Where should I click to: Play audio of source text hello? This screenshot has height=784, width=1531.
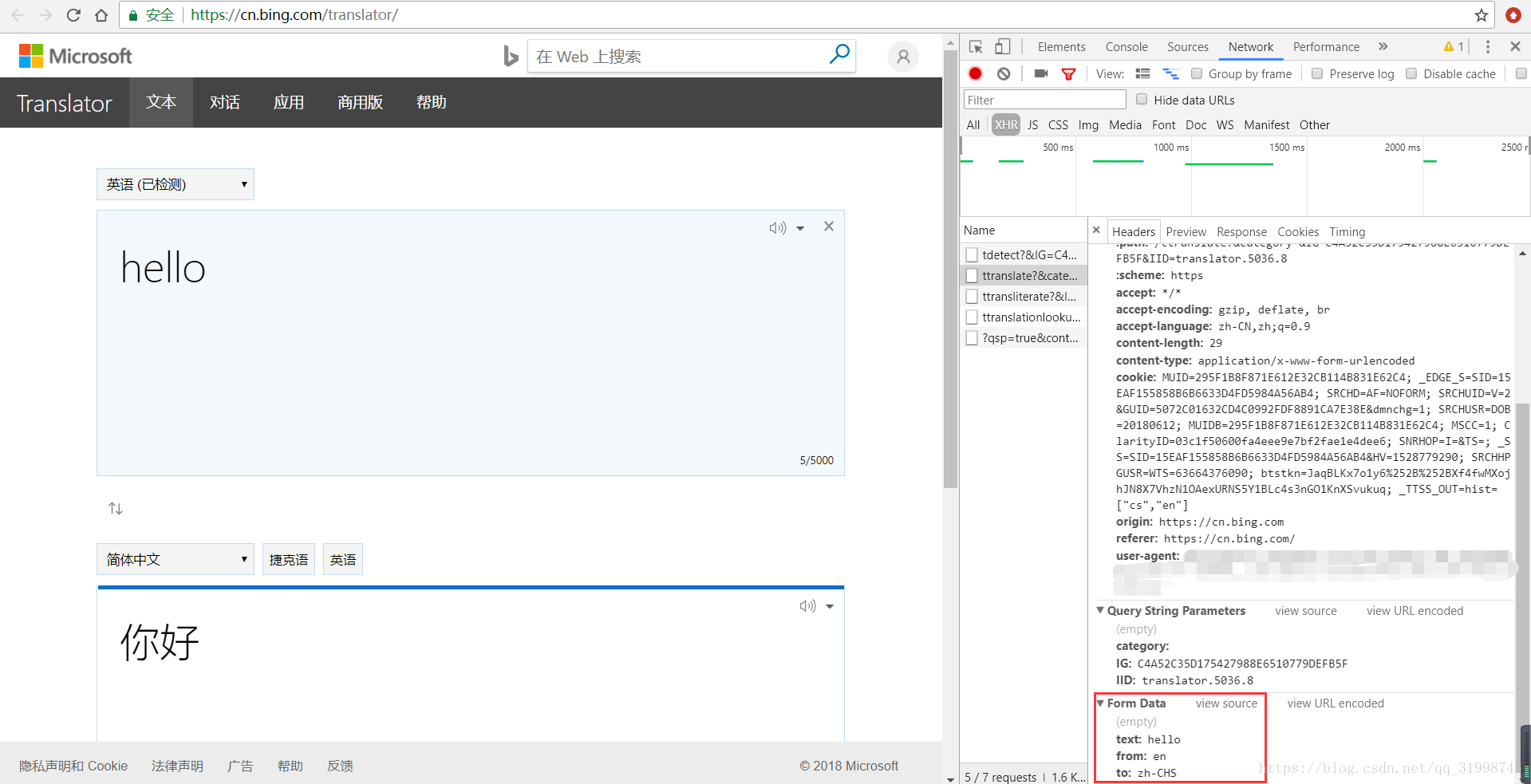pyautogui.click(x=777, y=228)
